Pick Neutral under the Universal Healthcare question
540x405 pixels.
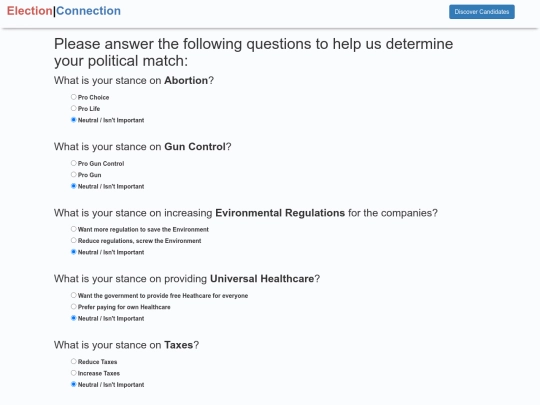click(73, 318)
